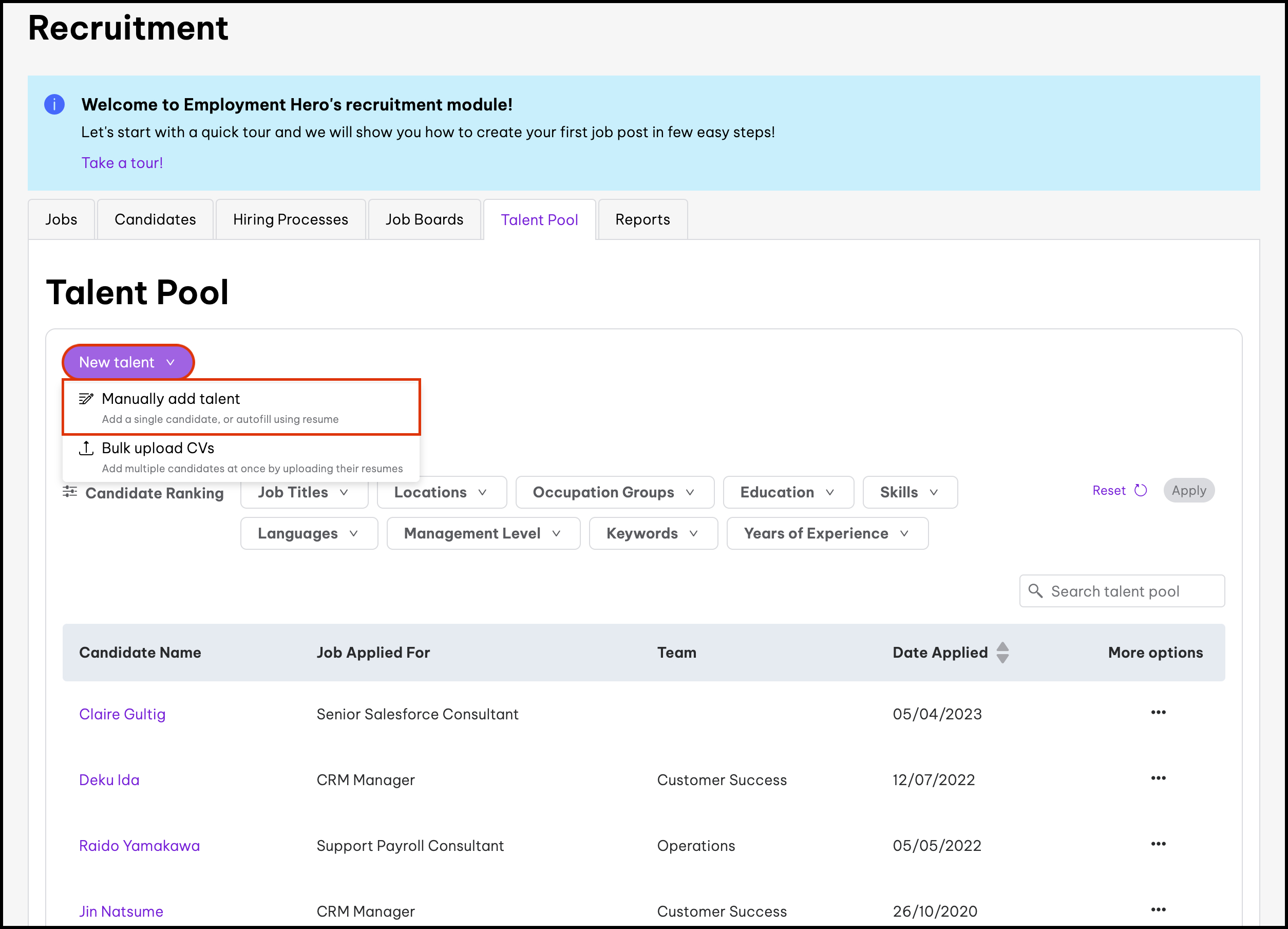
Task: Click the Candidate Ranking sliders icon
Action: [x=70, y=492]
